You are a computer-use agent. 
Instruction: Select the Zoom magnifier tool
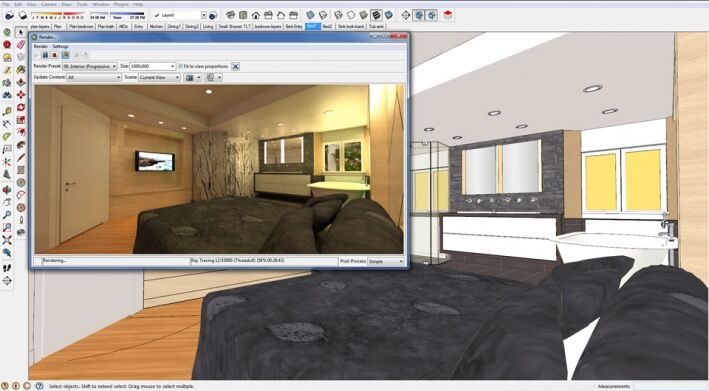click(x=7, y=215)
